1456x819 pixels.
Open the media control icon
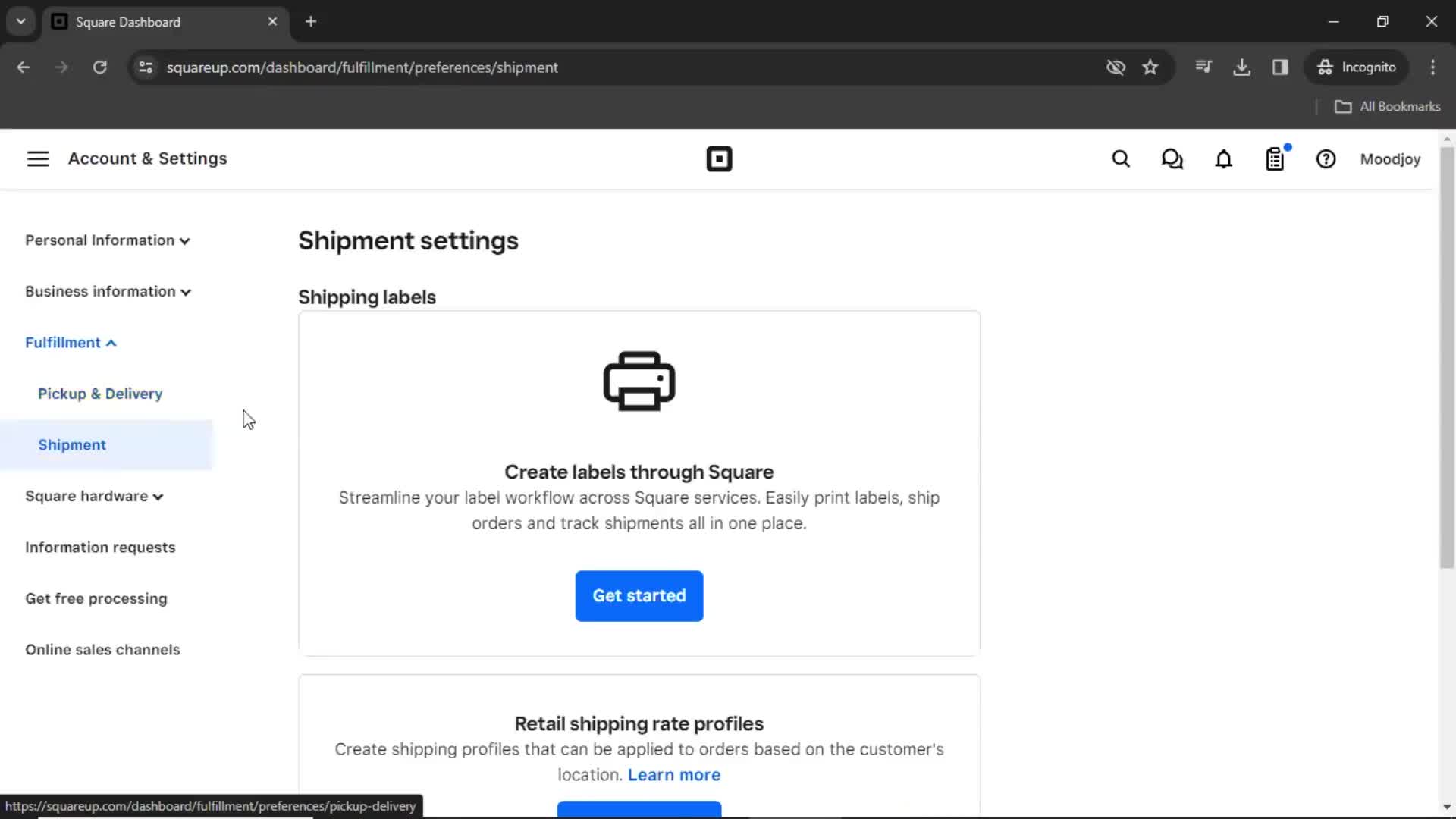1203,67
